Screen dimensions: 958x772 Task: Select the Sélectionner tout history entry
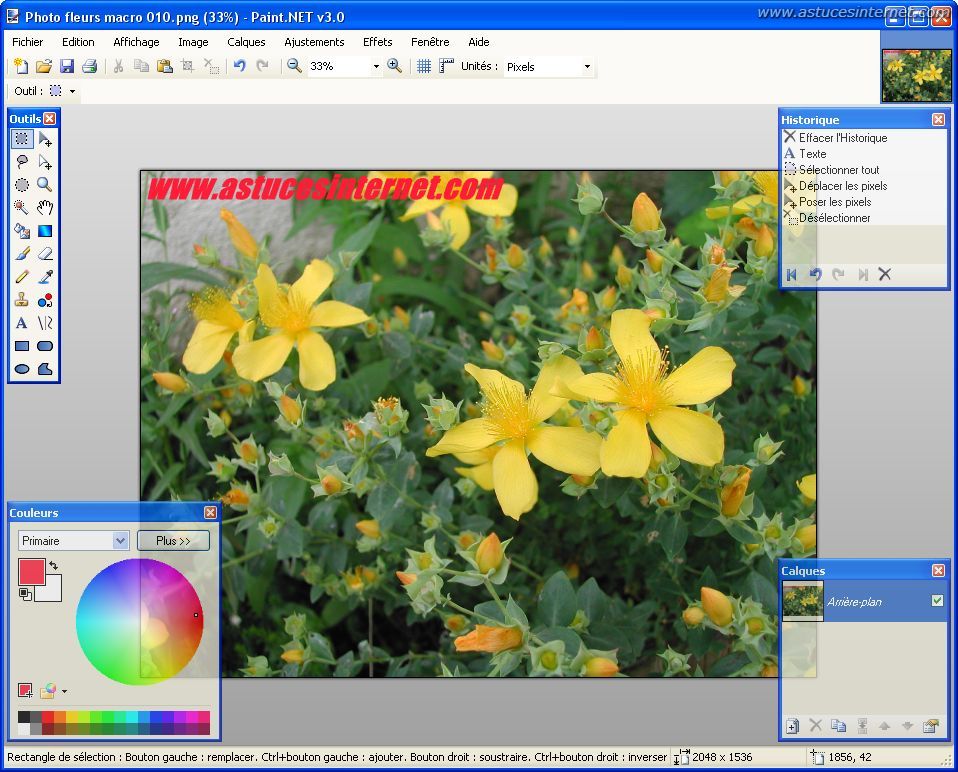tap(865, 170)
